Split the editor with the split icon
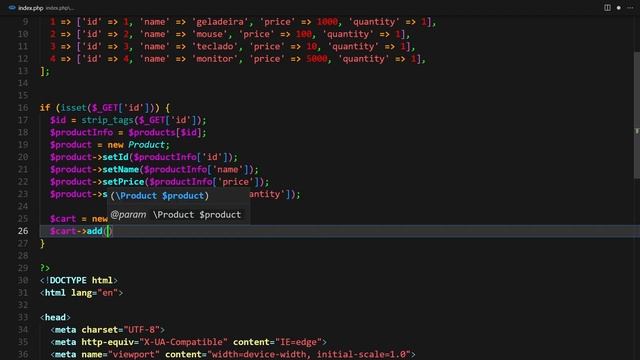The width and height of the screenshot is (640, 360). click(x=607, y=8)
